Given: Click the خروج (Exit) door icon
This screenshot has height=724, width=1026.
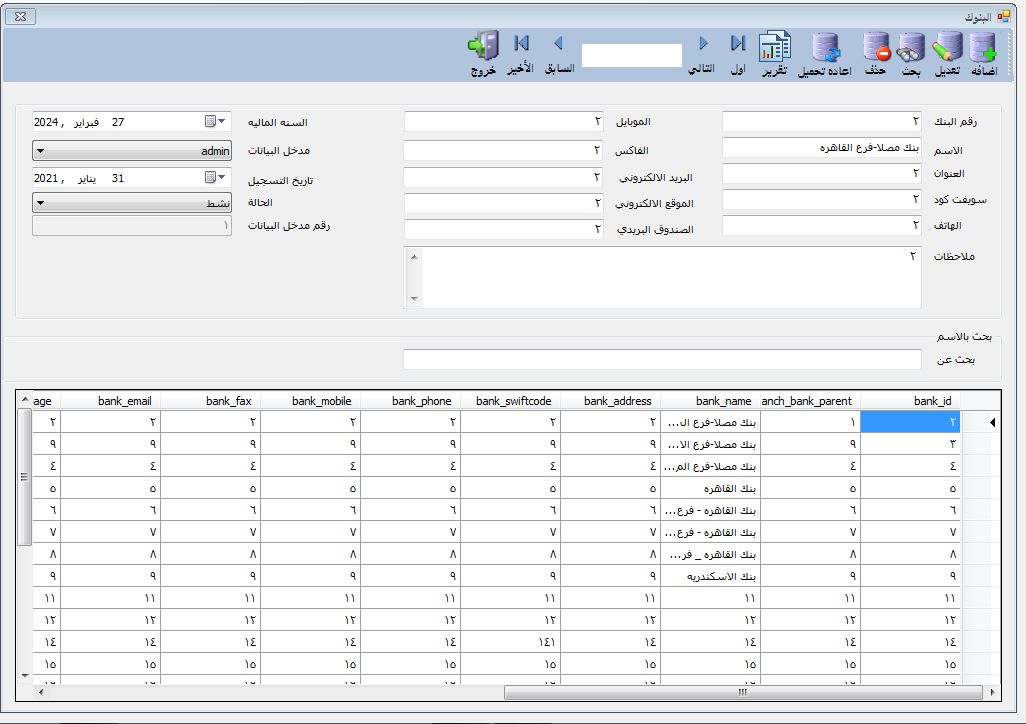Looking at the screenshot, I should tap(484, 46).
